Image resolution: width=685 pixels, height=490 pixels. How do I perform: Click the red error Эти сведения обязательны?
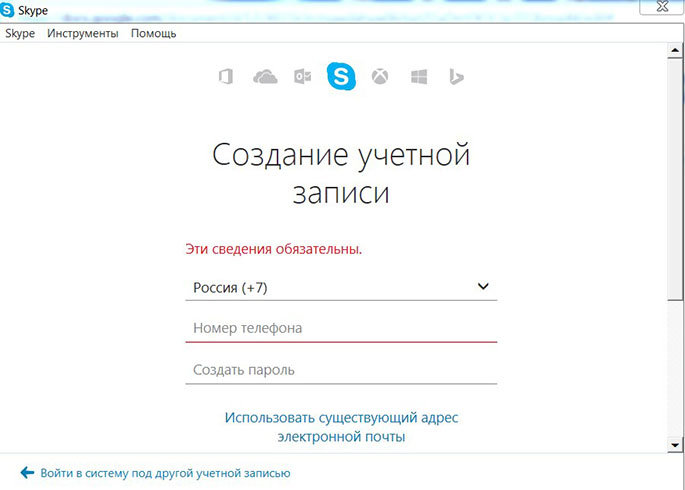(x=273, y=249)
